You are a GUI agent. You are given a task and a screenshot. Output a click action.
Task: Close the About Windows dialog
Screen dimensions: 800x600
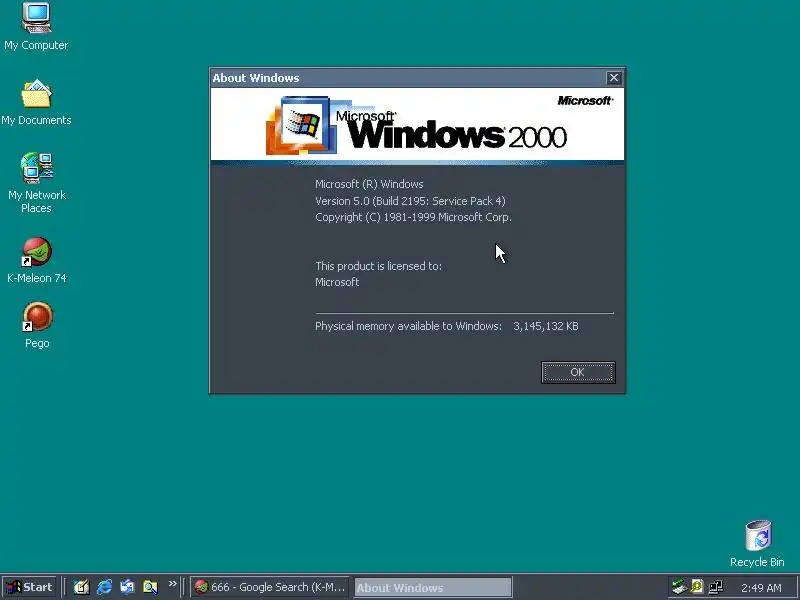pyautogui.click(x=613, y=78)
